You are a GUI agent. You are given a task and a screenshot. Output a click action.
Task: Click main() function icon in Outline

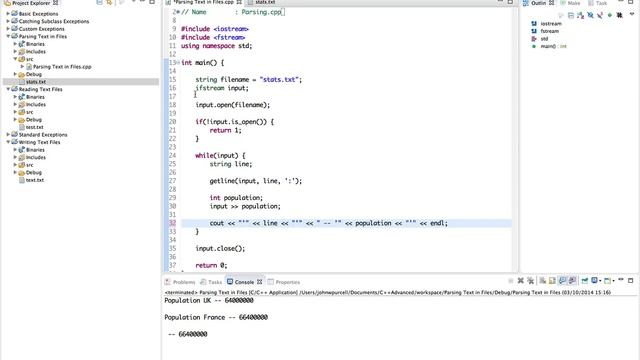(534, 46)
